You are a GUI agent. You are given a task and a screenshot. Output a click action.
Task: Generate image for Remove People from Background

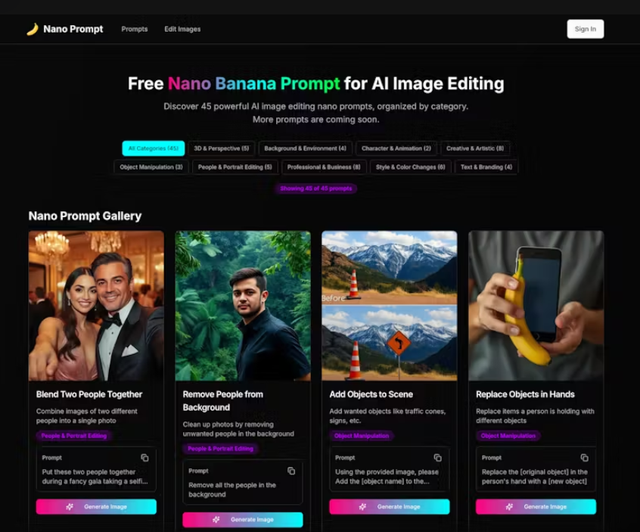(x=243, y=520)
